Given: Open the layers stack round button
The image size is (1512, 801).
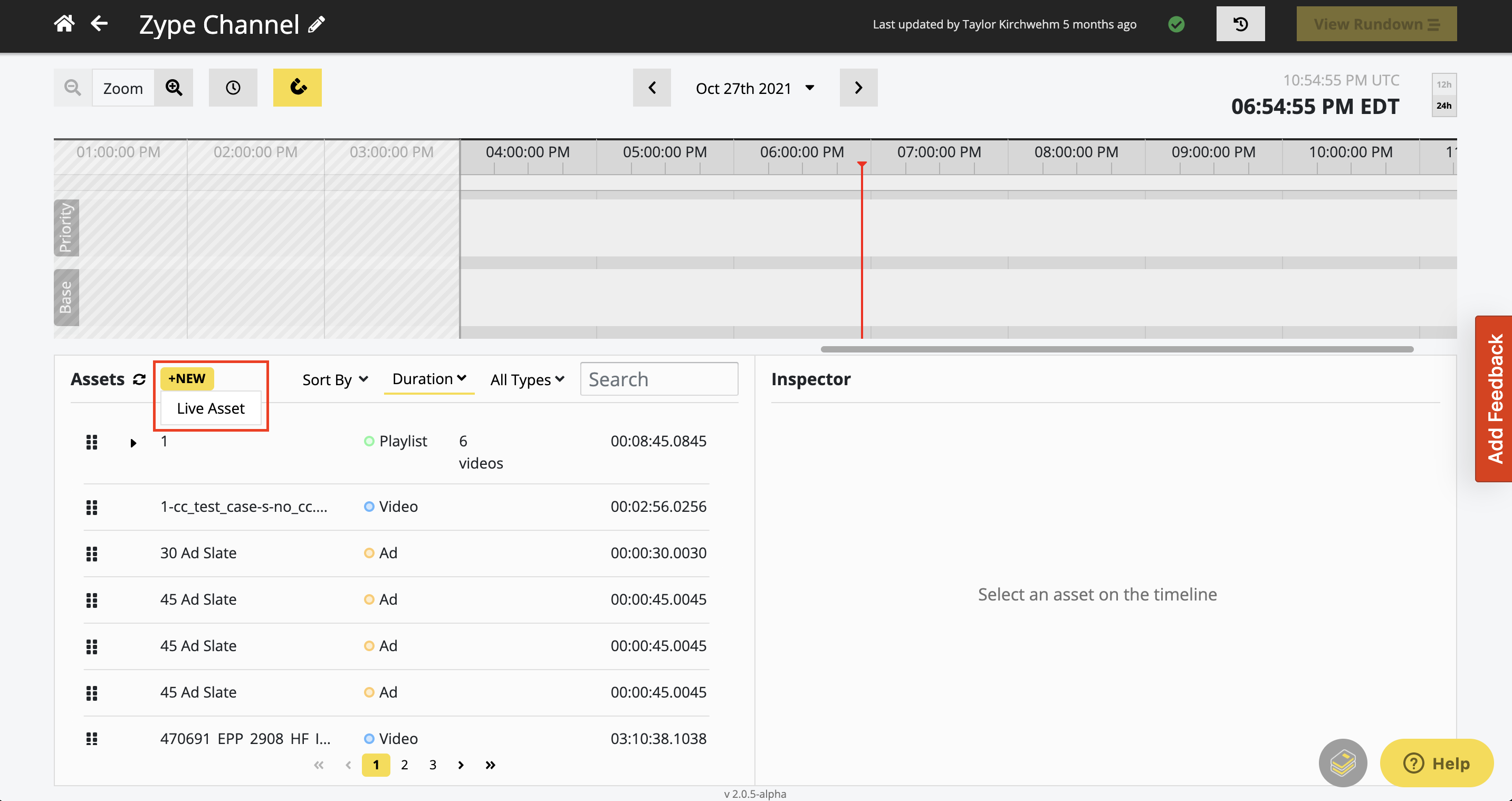Looking at the screenshot, I should point(1343,763).
